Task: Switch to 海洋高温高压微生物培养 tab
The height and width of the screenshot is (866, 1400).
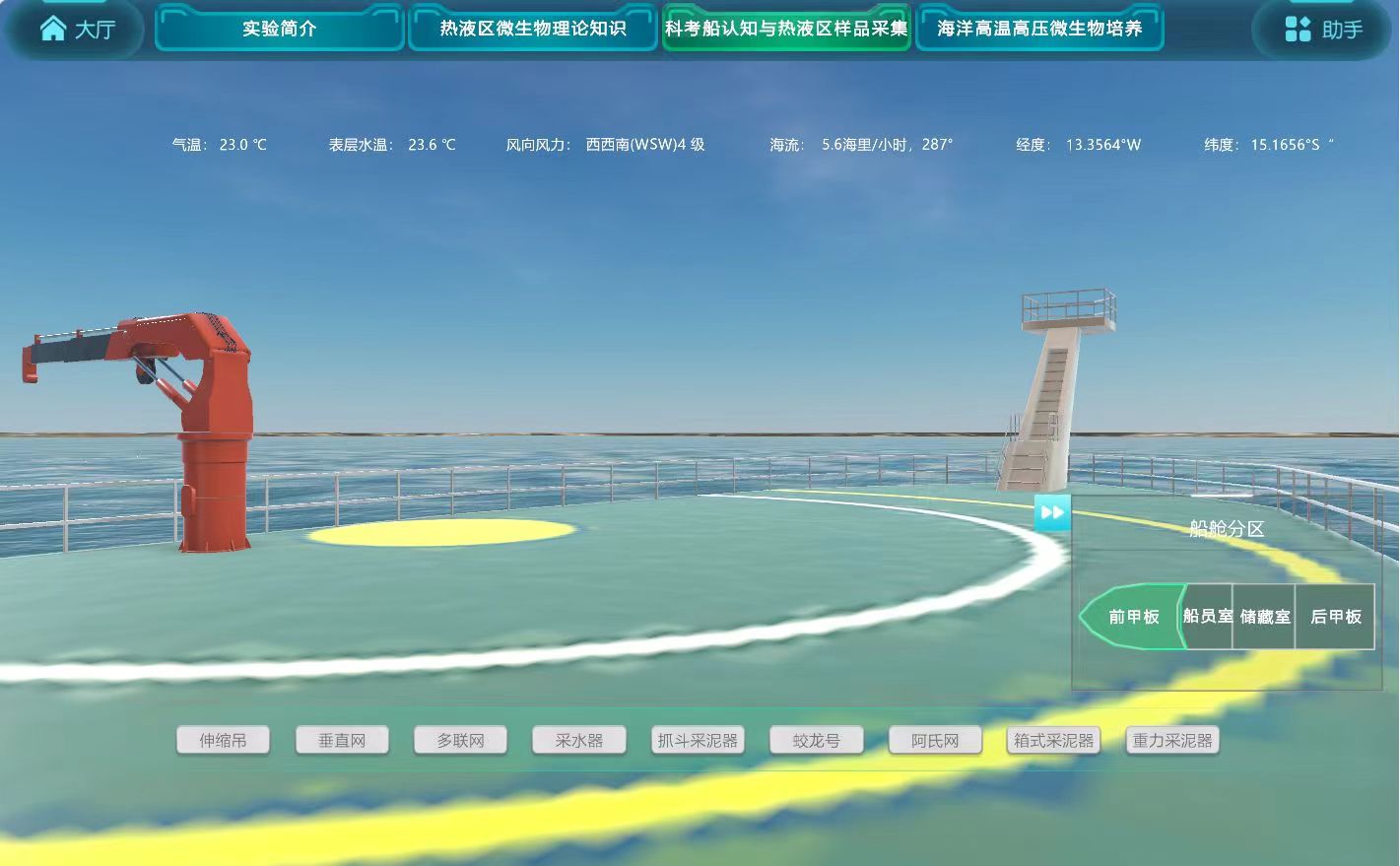Action: (1040, 29)
